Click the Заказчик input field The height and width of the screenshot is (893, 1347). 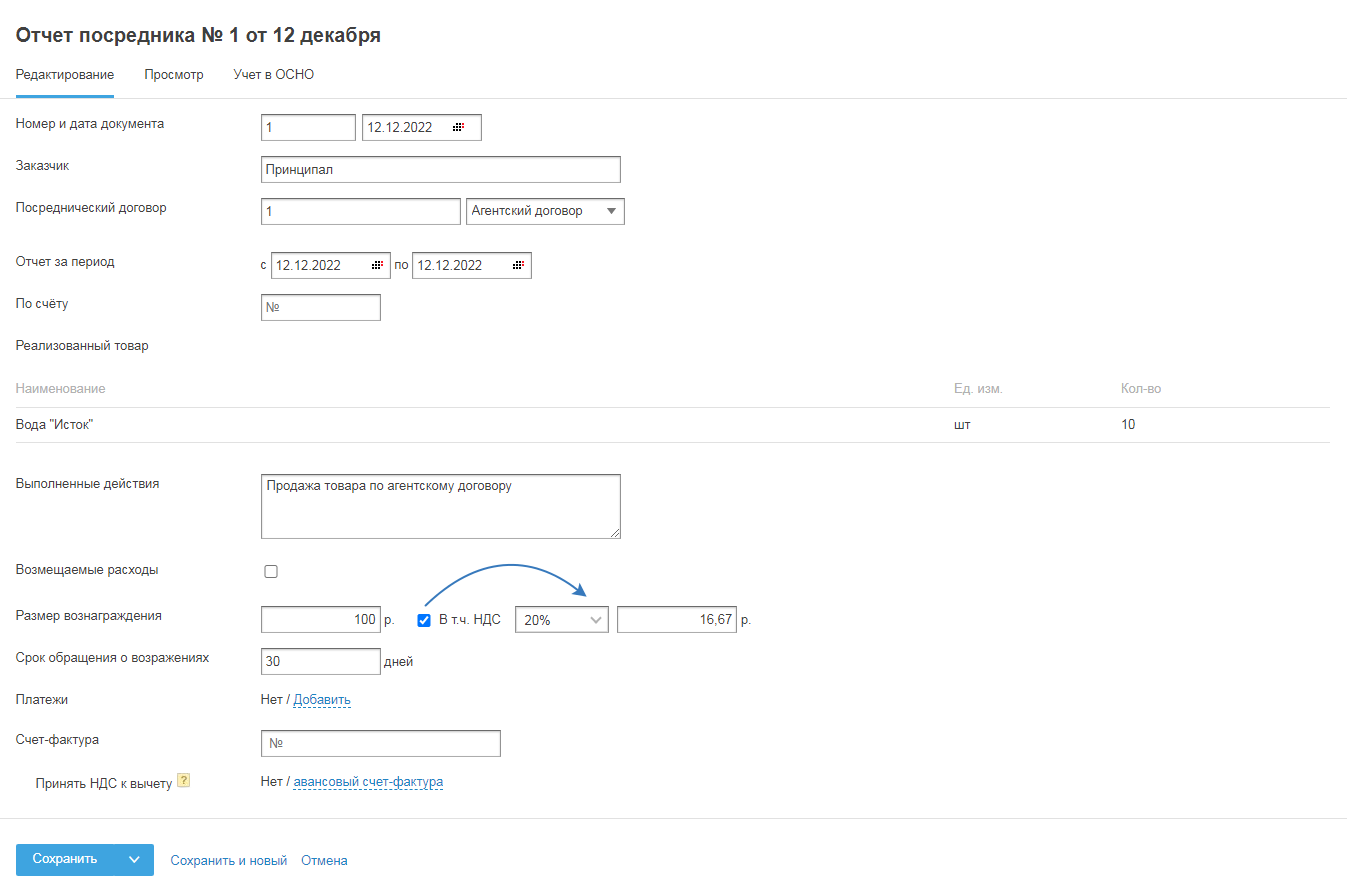click(440, 170)
